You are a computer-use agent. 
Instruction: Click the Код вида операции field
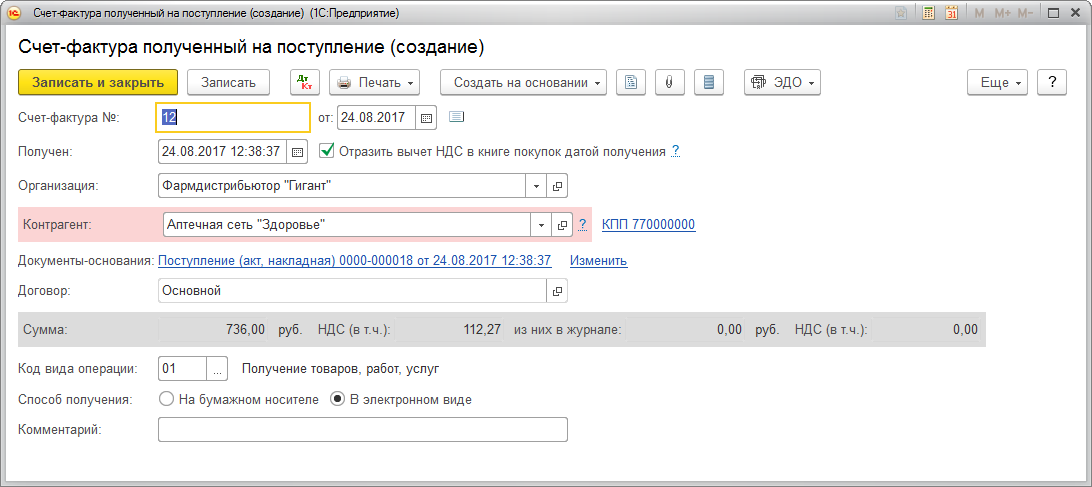tap(183, 369)
